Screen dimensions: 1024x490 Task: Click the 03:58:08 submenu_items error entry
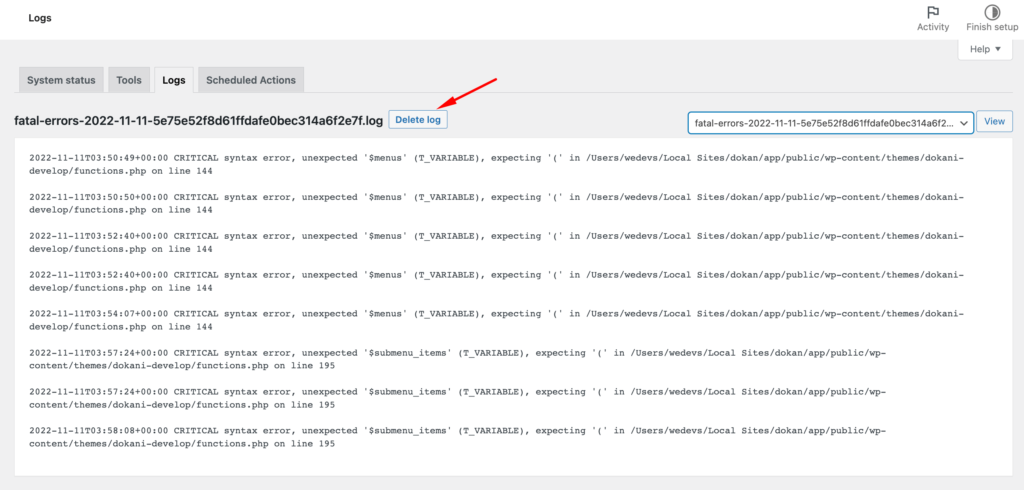(x=457, y=437)
